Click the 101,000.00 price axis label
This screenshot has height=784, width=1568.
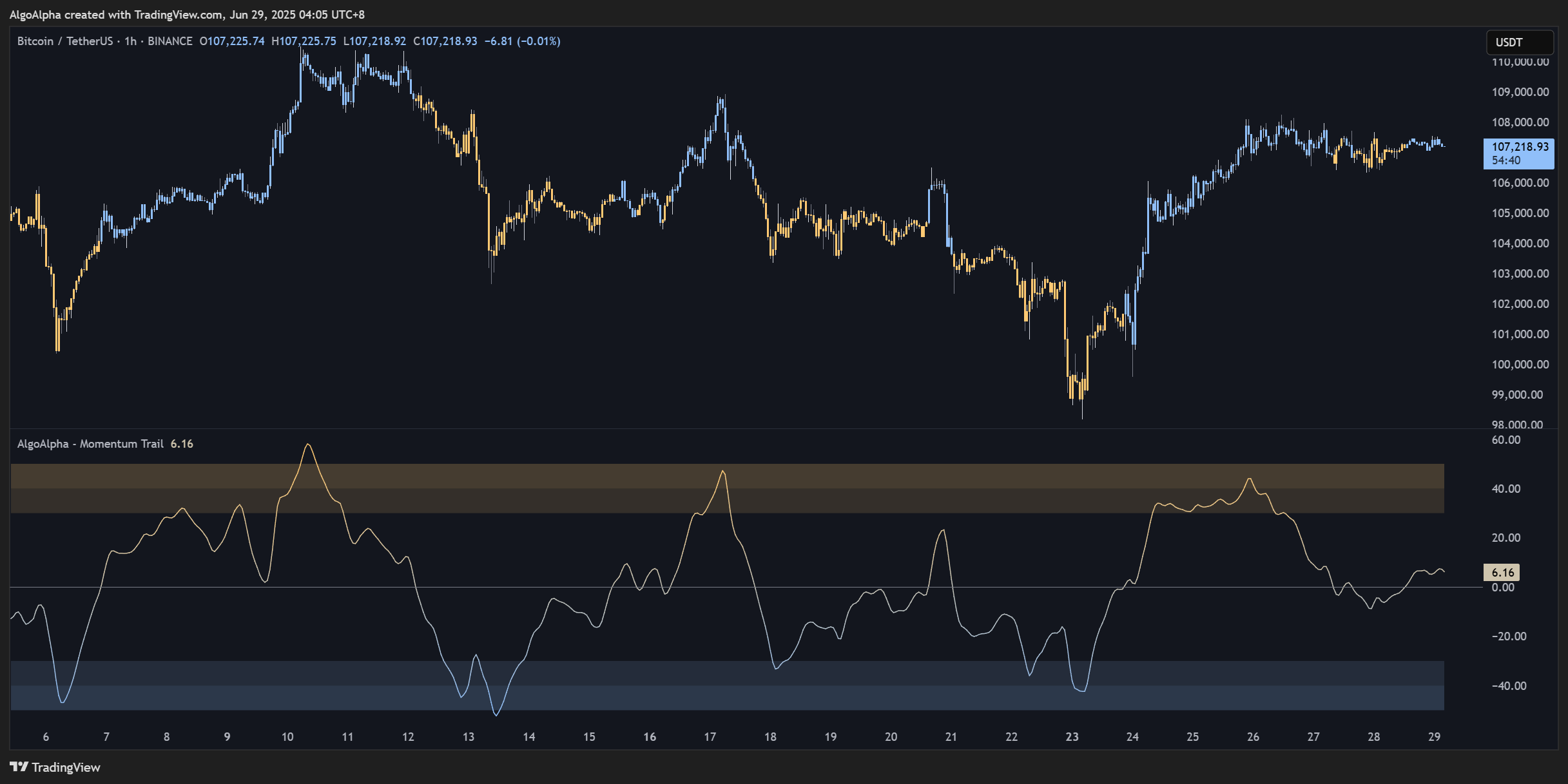1520,334
